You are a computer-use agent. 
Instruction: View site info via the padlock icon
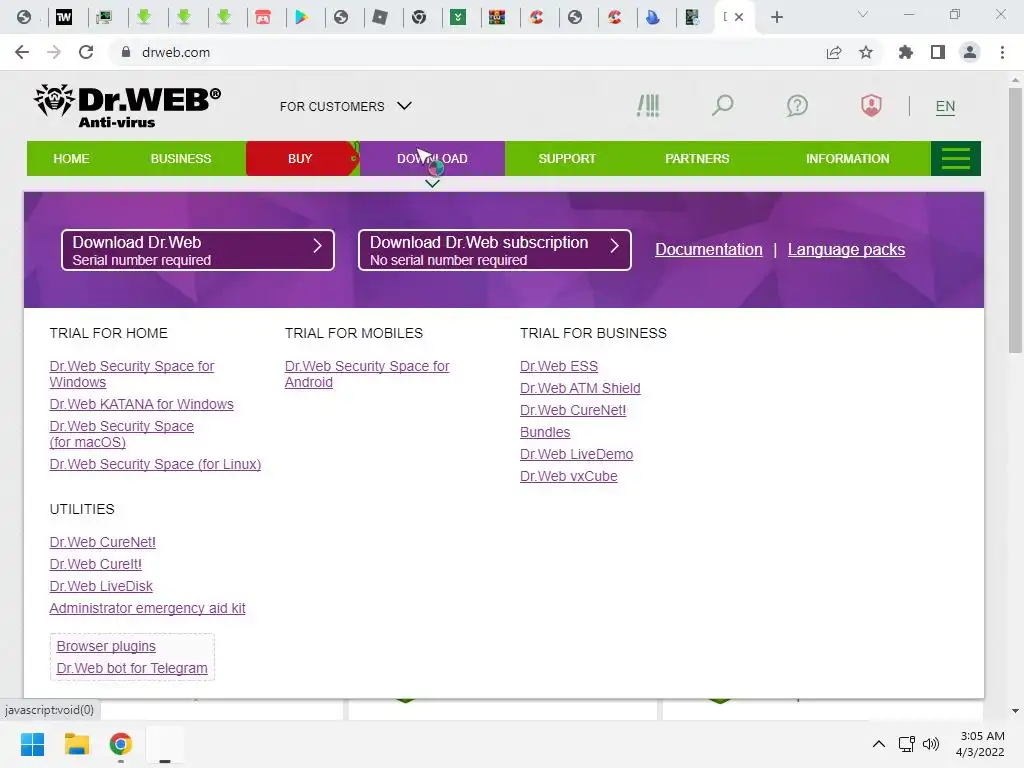click(126, 52)
